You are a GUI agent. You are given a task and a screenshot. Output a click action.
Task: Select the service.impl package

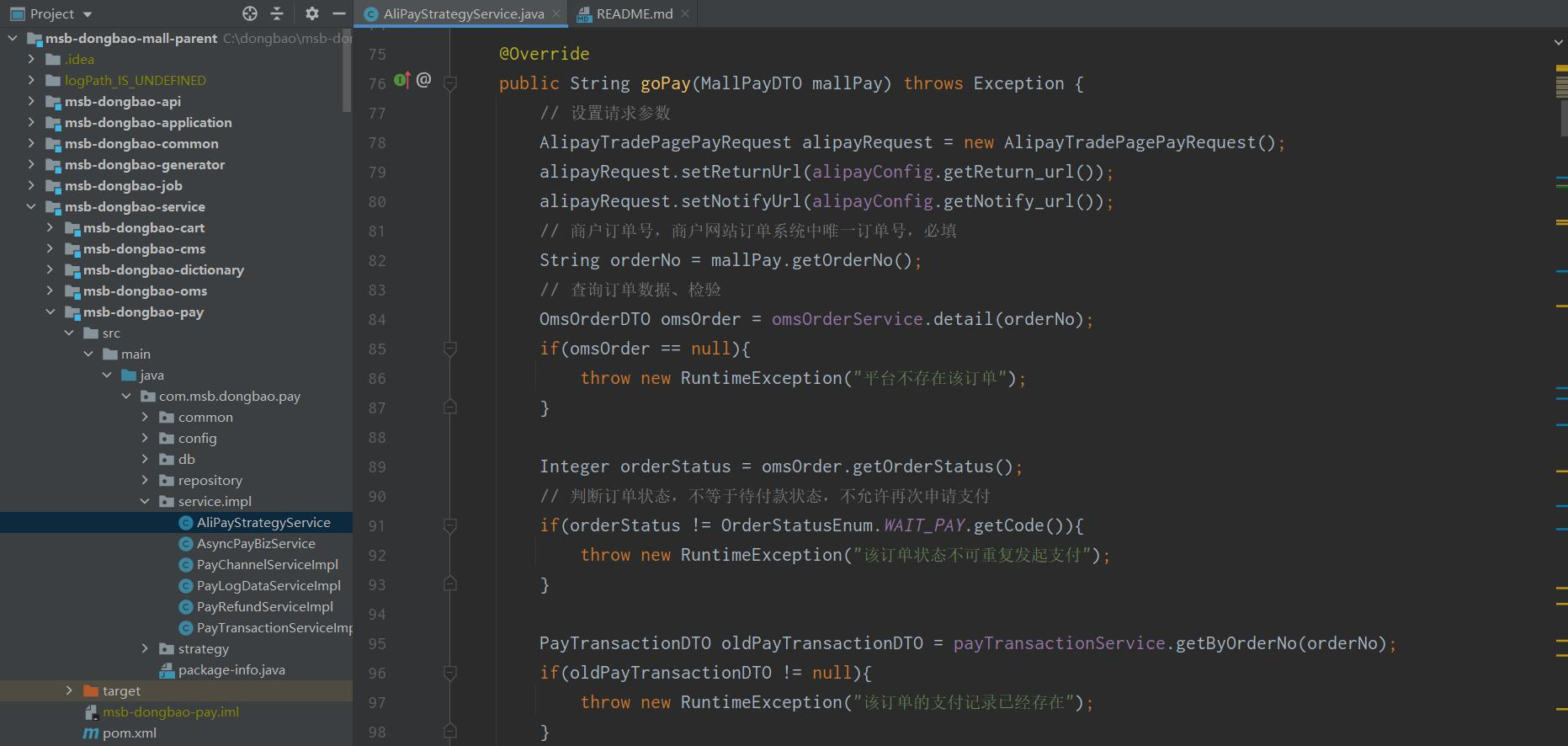tap(215, 501)
